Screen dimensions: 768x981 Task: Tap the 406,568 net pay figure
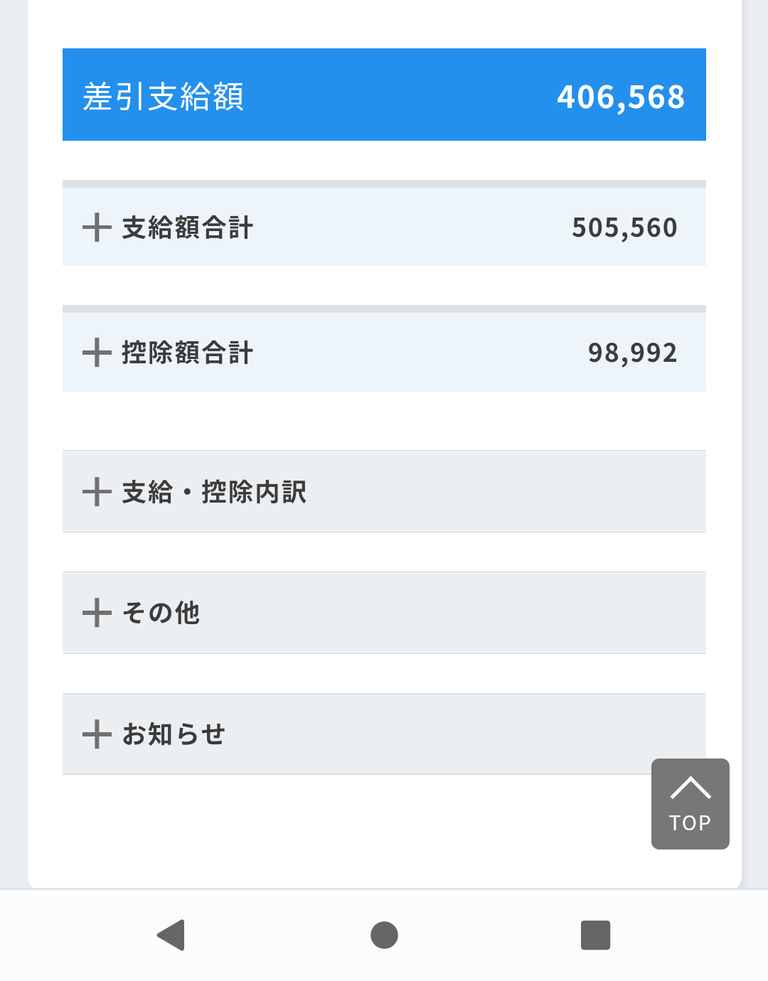tap(620, 97)
